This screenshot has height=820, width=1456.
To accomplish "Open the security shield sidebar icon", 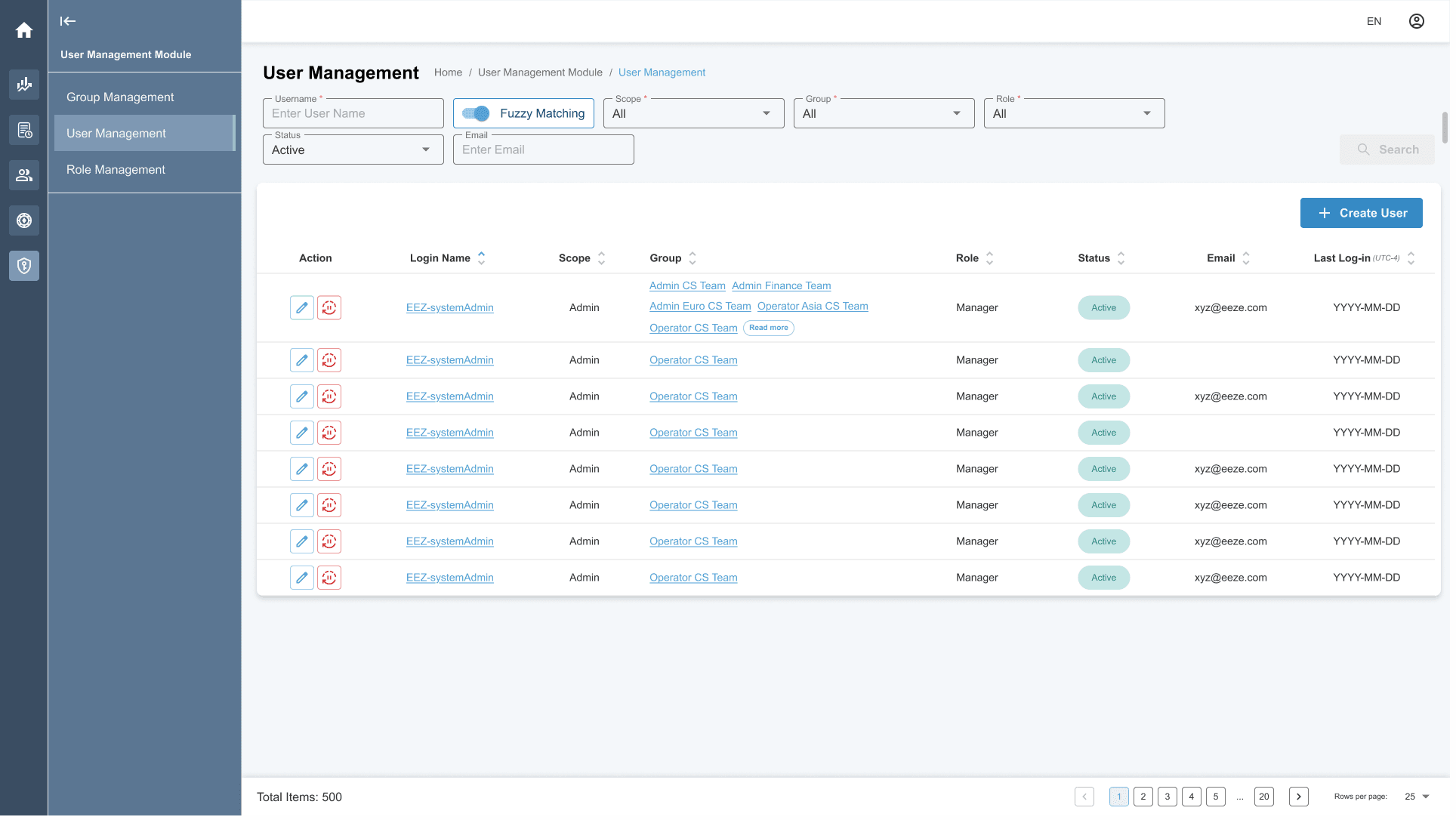I will click(24, 267).
